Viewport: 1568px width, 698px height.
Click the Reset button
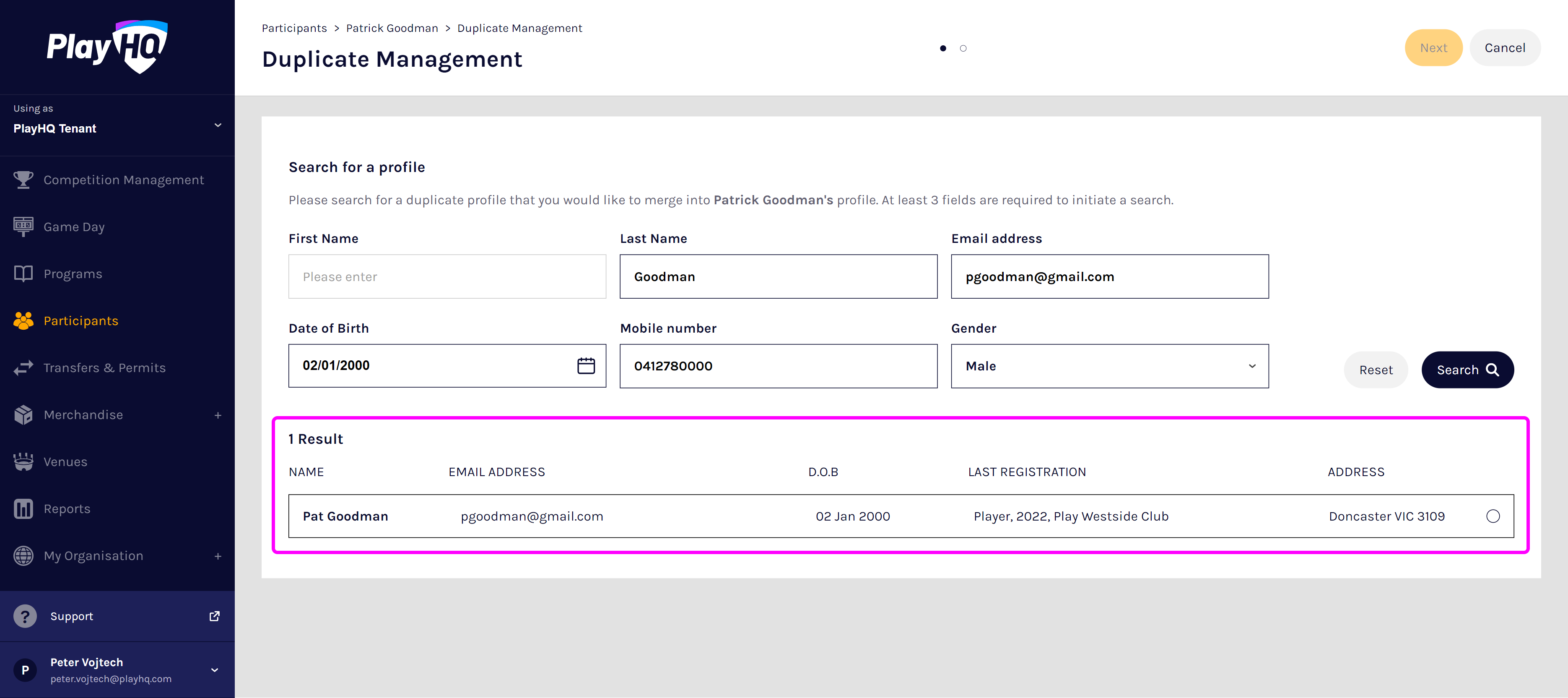[x=1375, y=370]
